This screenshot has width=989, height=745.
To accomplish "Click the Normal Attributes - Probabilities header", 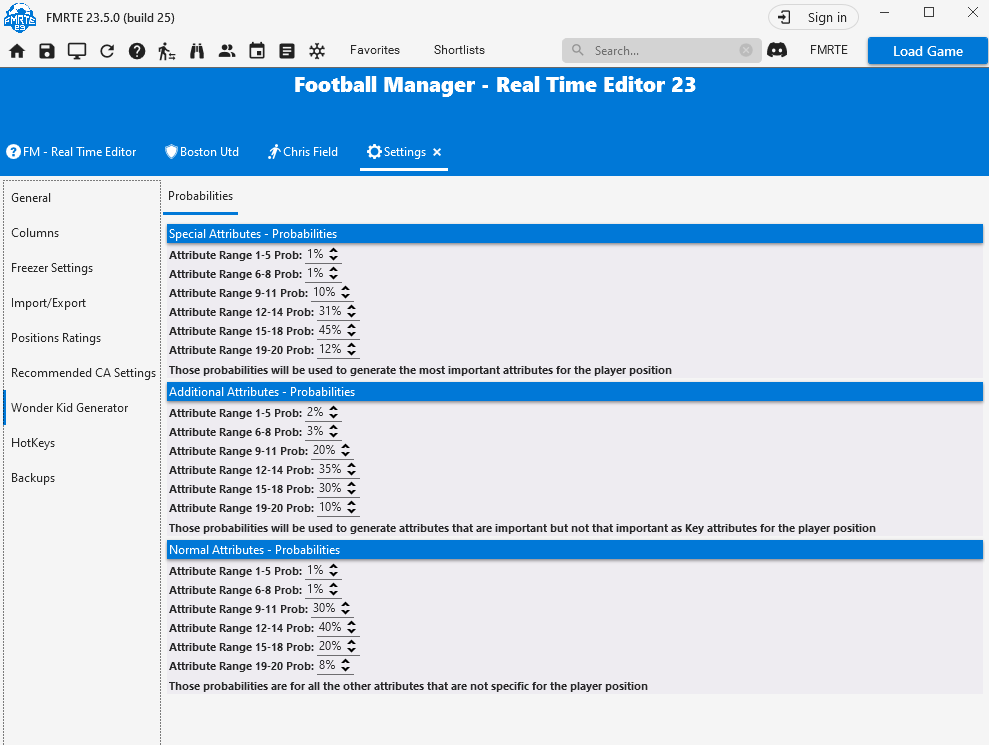I will pos(575,550).
